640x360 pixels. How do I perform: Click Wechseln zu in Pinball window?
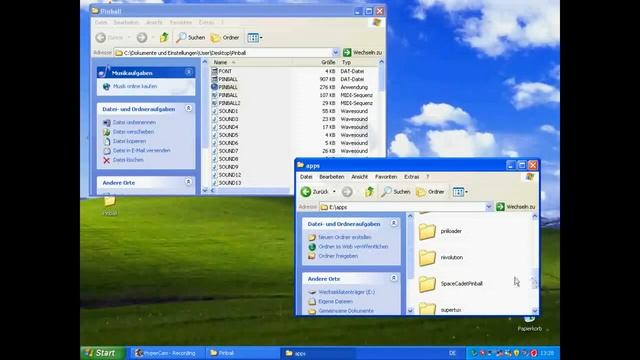[x=362, y=53]
